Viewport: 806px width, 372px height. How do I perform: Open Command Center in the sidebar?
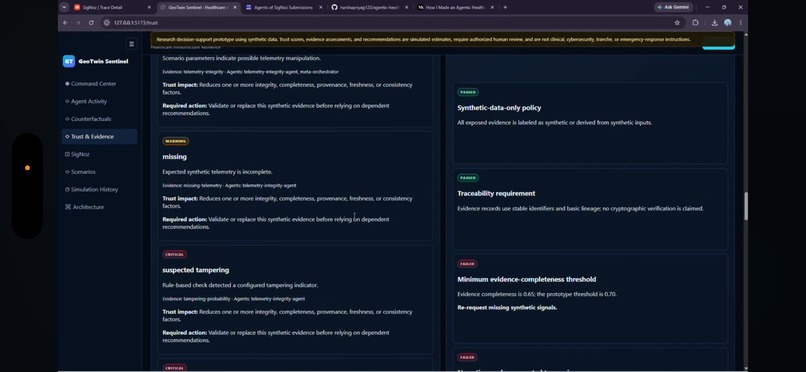(99, 84)
